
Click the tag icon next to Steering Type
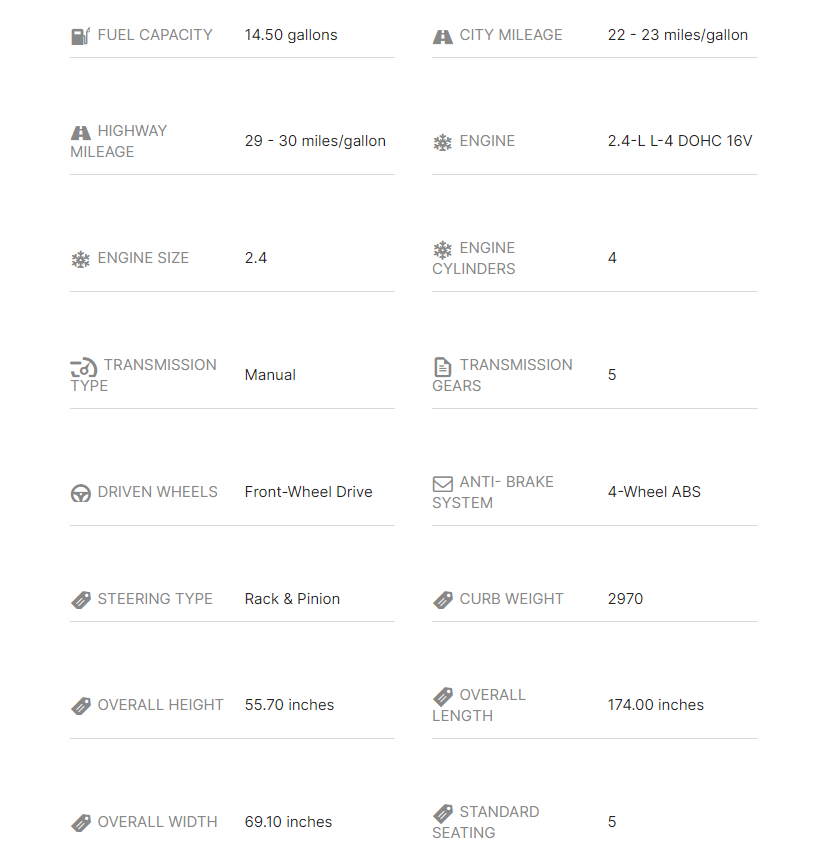[81, 600]
